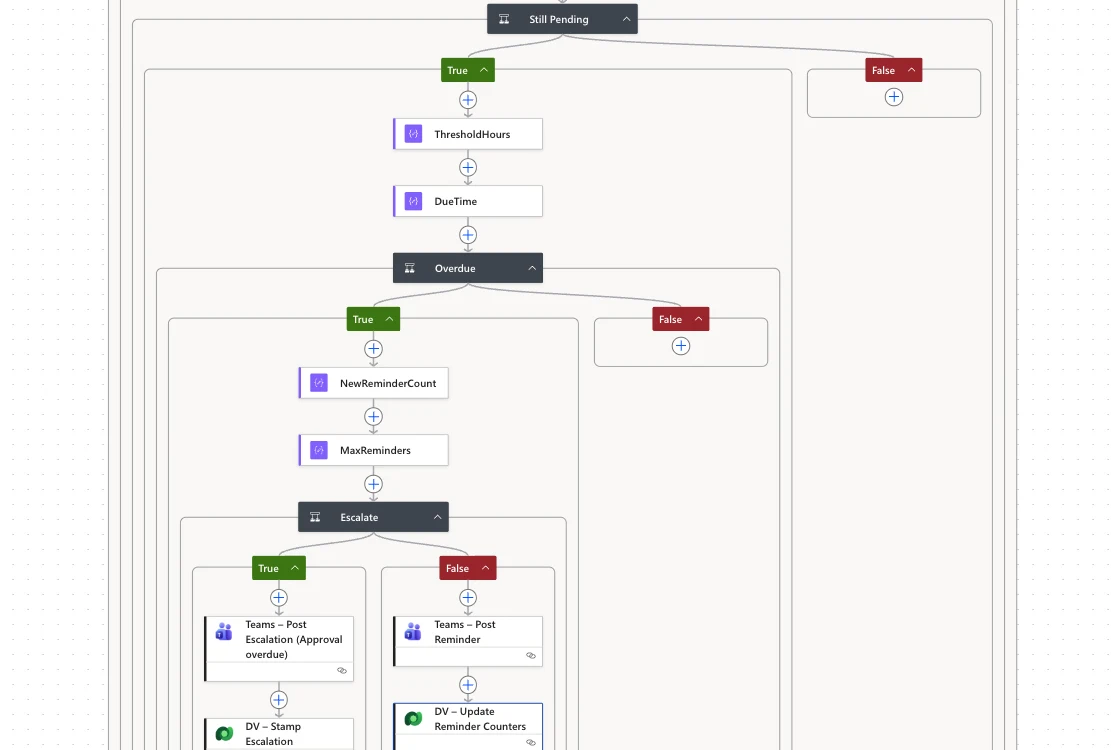Click the Still Pending condition icon

(504, 19)
